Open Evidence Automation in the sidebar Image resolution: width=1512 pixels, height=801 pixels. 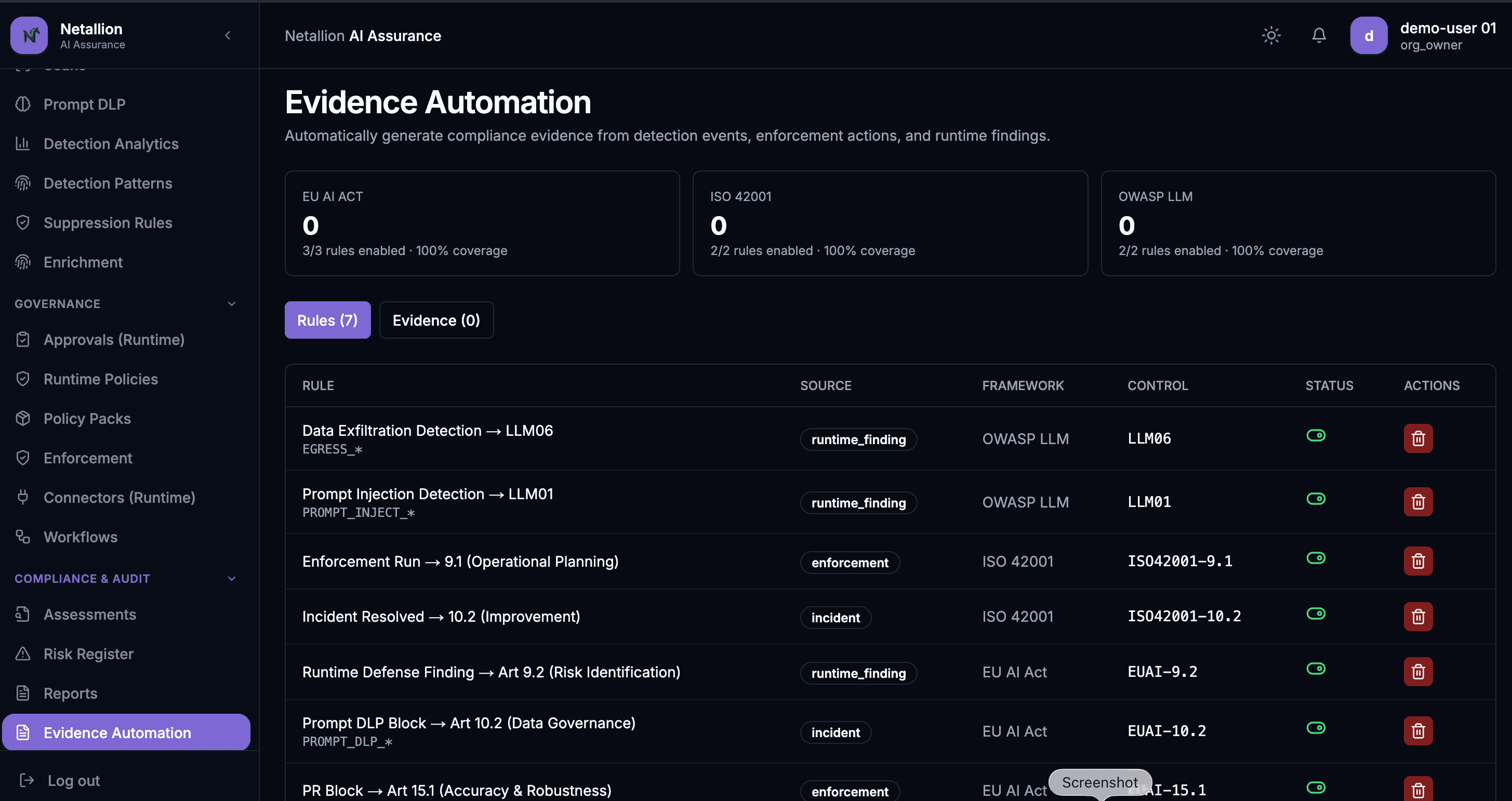click(126, 732)
